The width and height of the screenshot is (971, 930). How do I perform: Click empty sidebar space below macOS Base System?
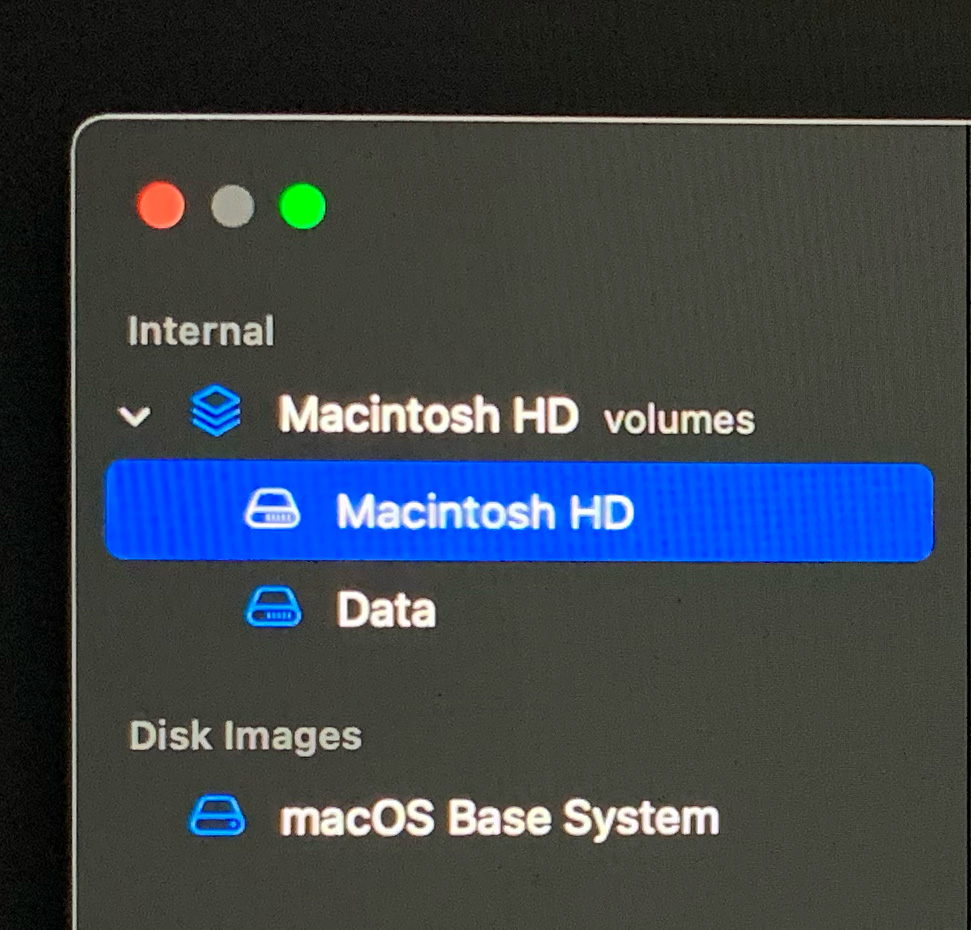(x=495, y=885)
